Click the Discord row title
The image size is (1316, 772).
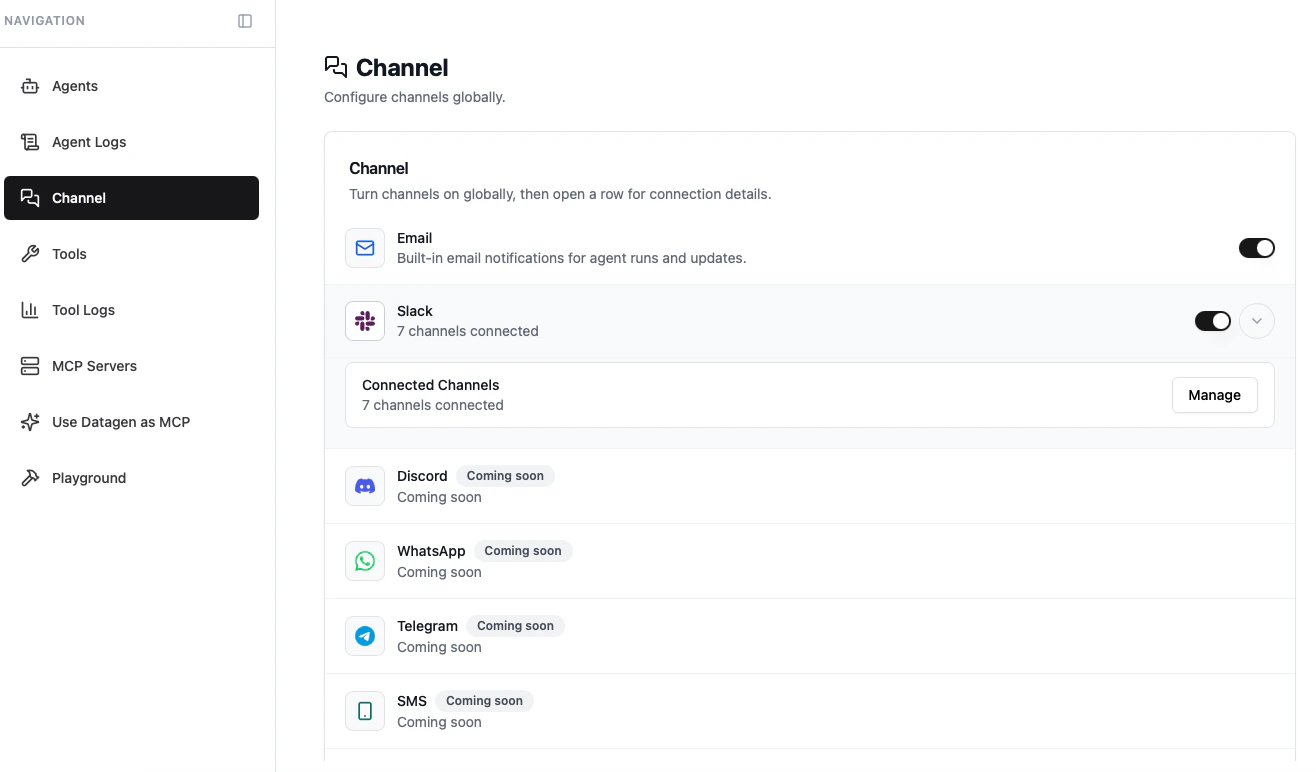422,476
